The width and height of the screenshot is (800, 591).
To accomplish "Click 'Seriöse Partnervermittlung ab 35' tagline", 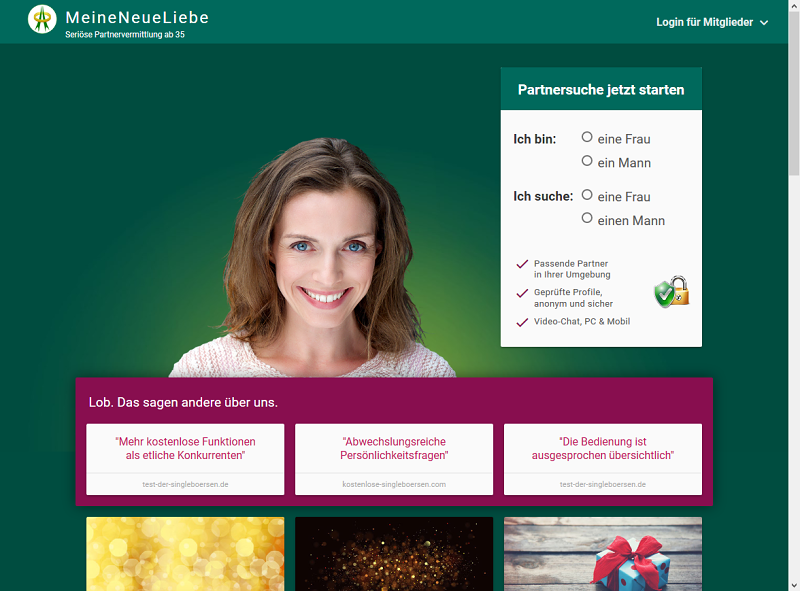I will point(125,35).
